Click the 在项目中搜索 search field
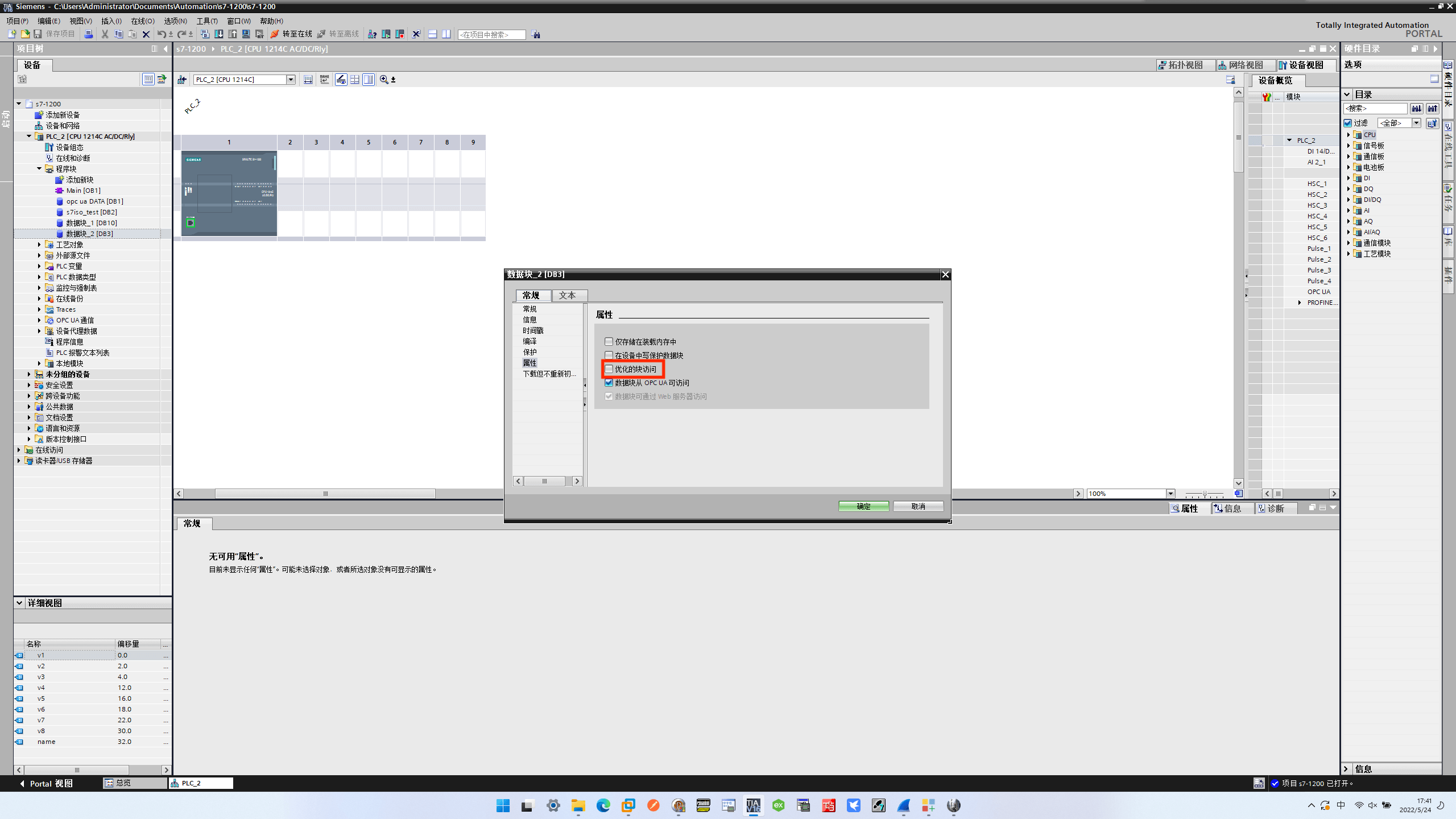1456x819 pixels. (x=491, y=35)
